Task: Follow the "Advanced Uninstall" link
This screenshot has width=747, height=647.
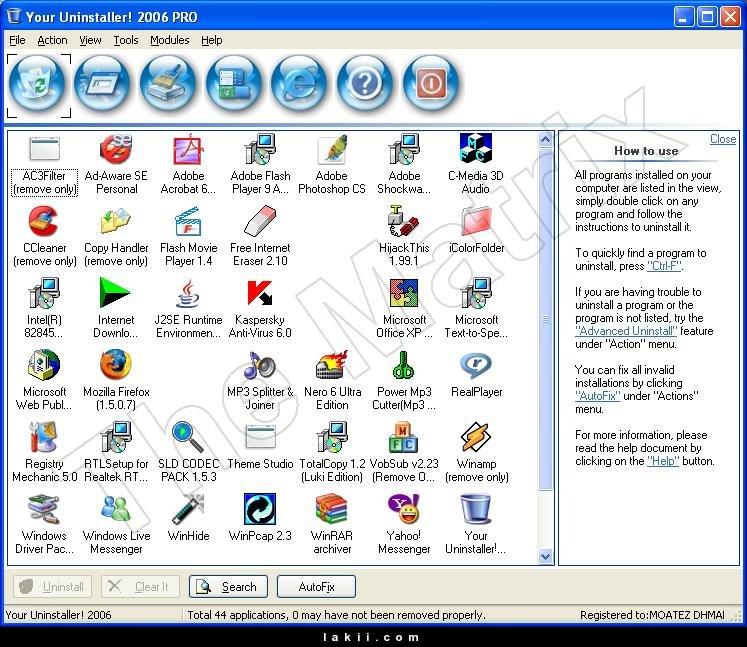Action: click(626, 331)
